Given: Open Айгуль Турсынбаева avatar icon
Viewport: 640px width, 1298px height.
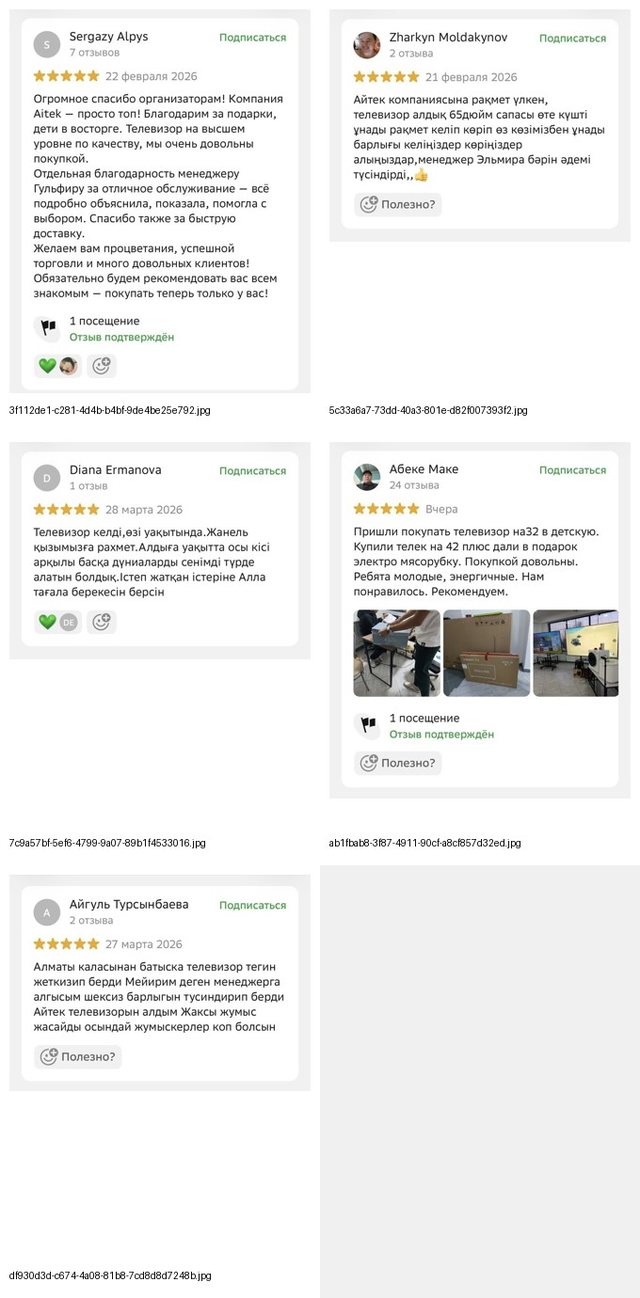Looking at the screenshot, I should pyautogui.click(x=47, y=912).
